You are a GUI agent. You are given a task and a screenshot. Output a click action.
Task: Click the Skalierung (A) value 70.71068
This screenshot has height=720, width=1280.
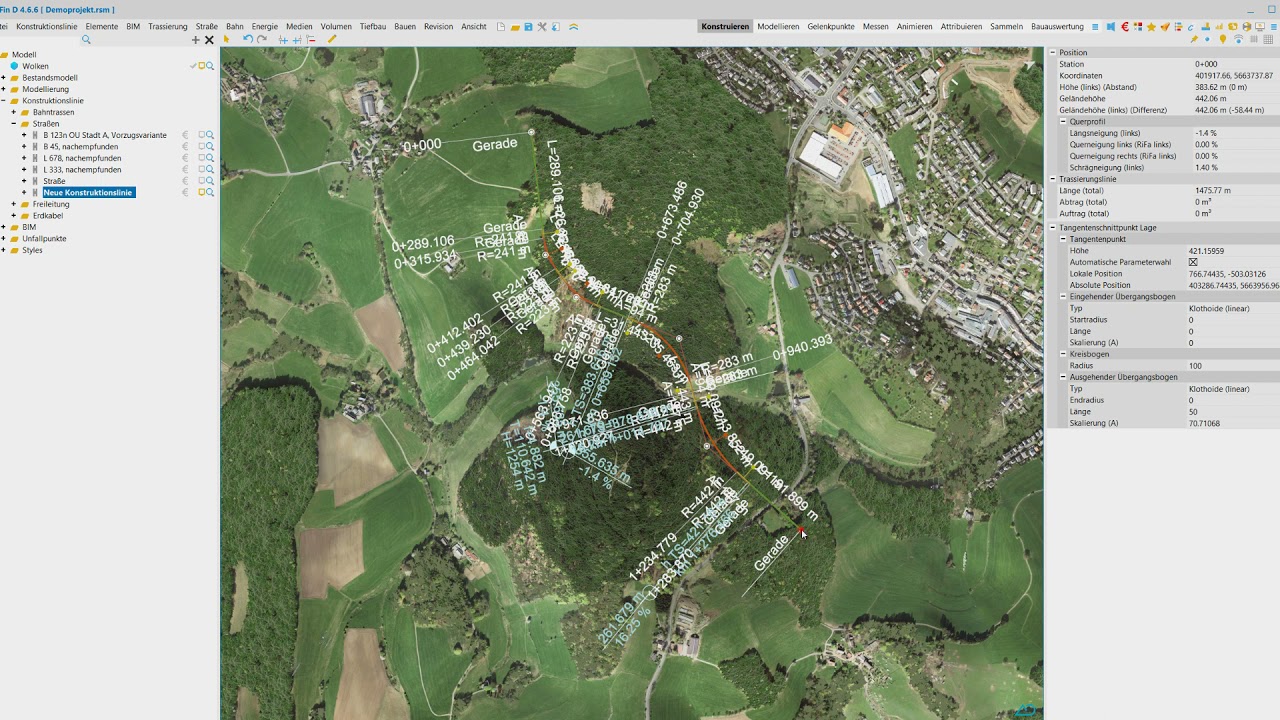point(1232,423)
